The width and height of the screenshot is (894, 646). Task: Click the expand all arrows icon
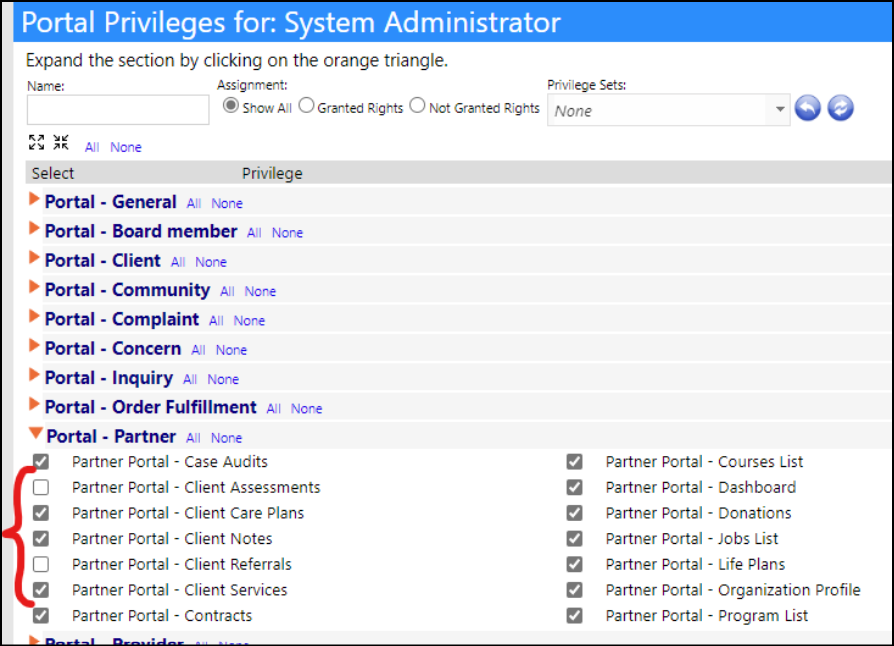coord(36,142)
